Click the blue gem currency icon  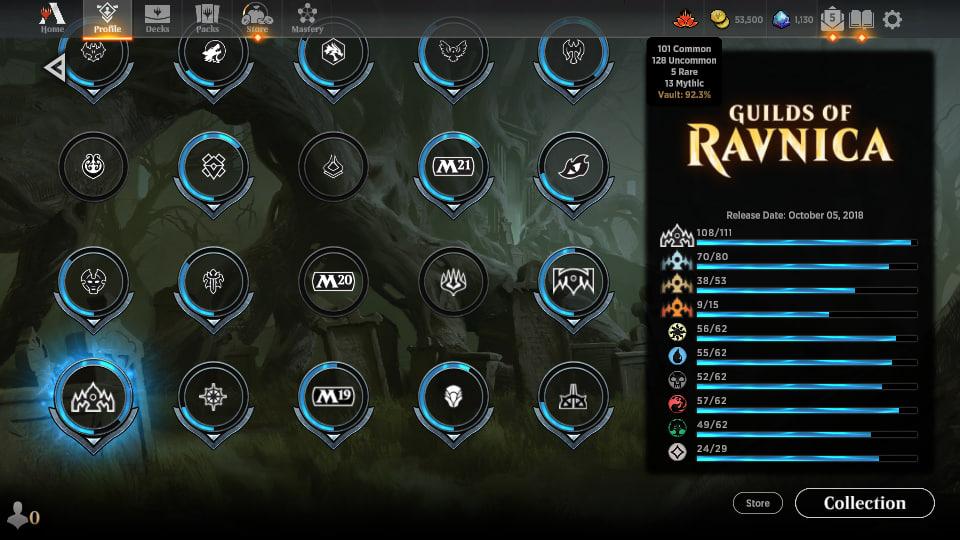click(781, 20)
